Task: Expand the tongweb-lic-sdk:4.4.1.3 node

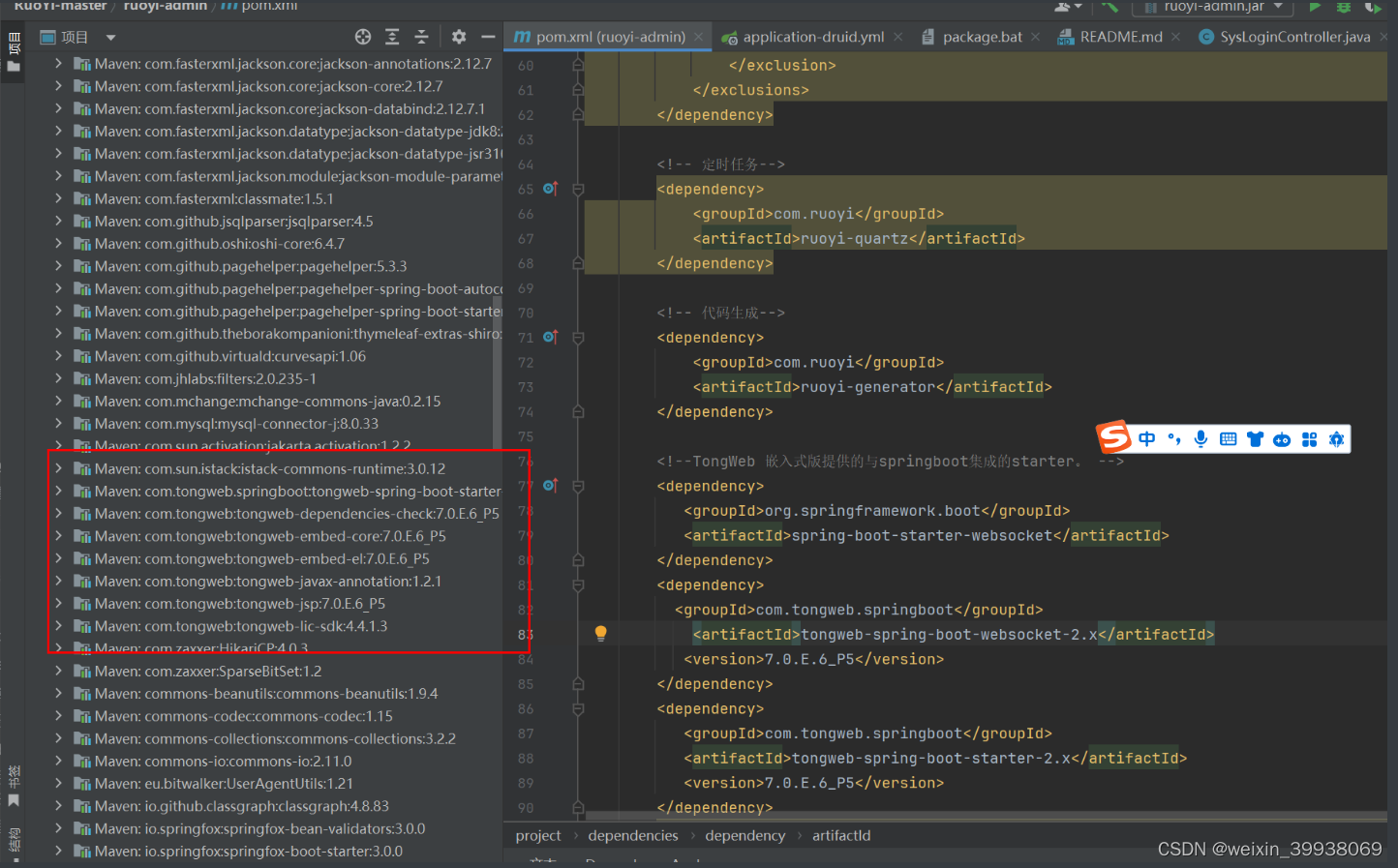Action: click(59, 625)
